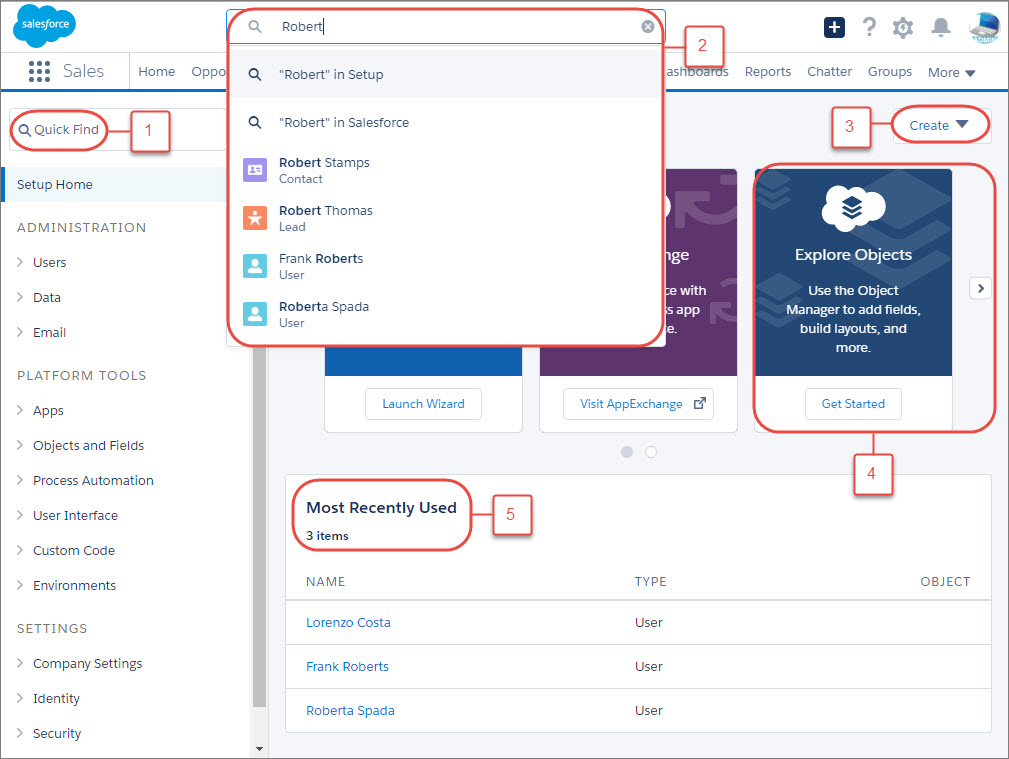Open the App Launcher grid icon
1009x759 pixels.
pyautogui.click(x=39, y=71)
